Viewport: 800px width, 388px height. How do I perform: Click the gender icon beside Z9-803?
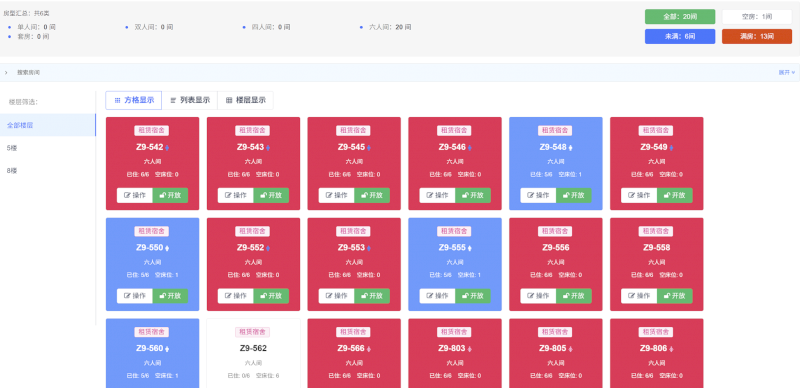pos(469,349)
